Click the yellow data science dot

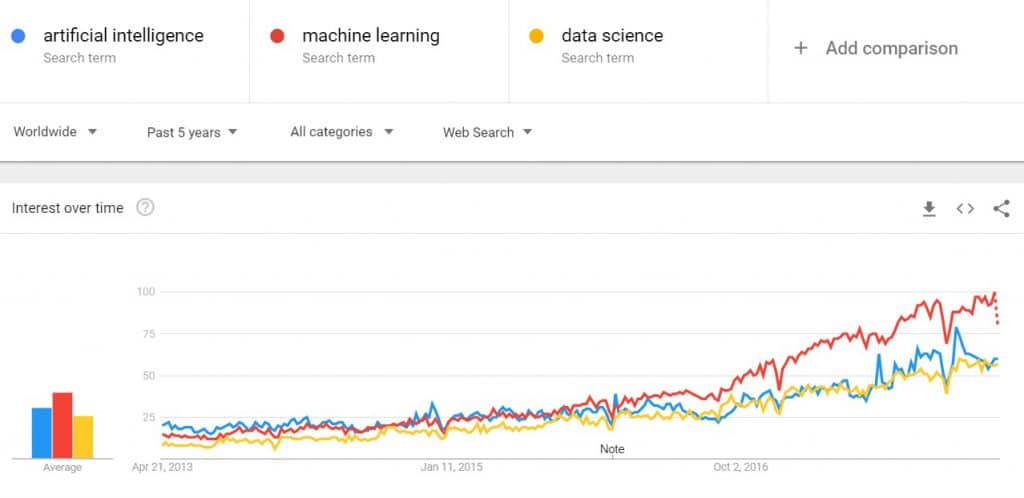(x=536, y=37)
